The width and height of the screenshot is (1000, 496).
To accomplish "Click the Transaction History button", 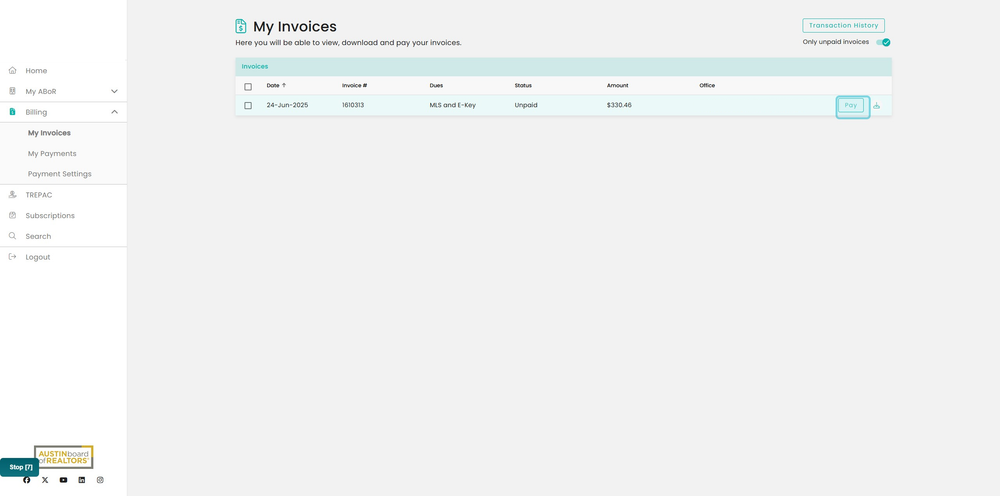I will (x=843, y=26).
